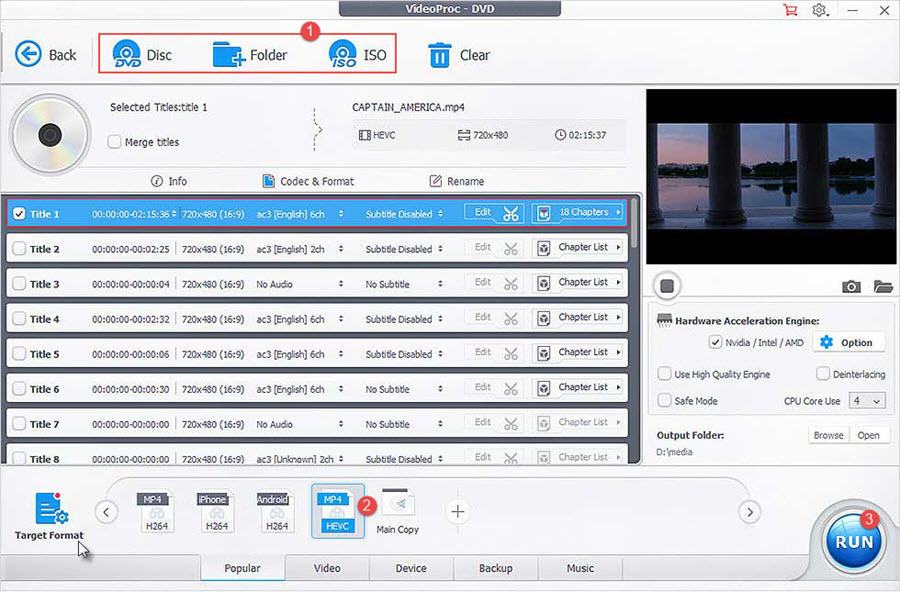Stop the preview playback
Viewport: 900px width, 592px height.
pyautogui.click(x=667, y=285)
